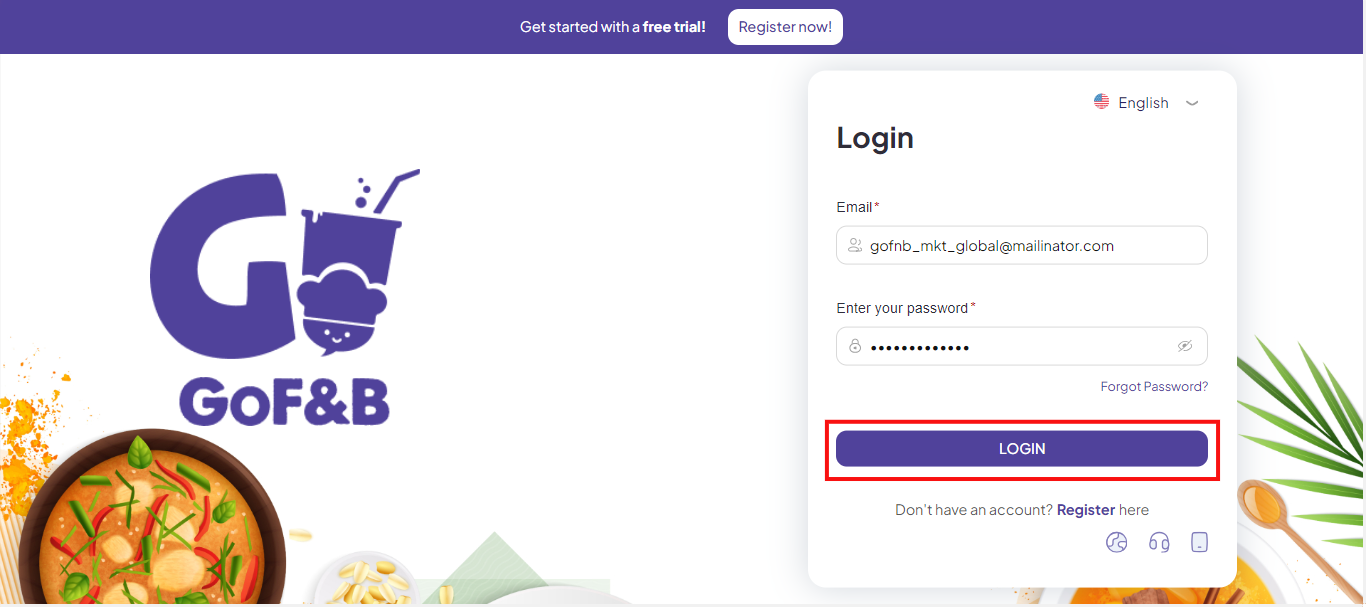The width and height of the screenshot is (1366, 607).
Task: Click the GoF&B logo
Action: point(285,297)
